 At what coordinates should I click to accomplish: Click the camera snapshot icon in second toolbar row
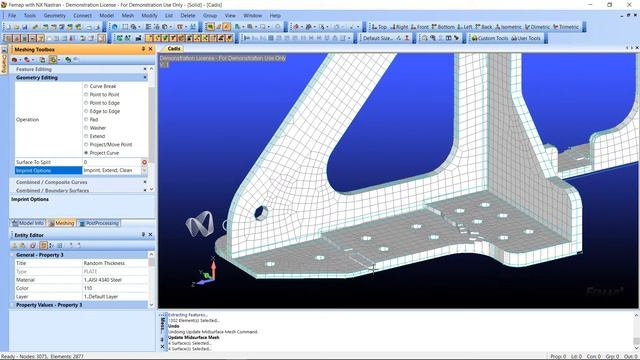pos(138,38)
